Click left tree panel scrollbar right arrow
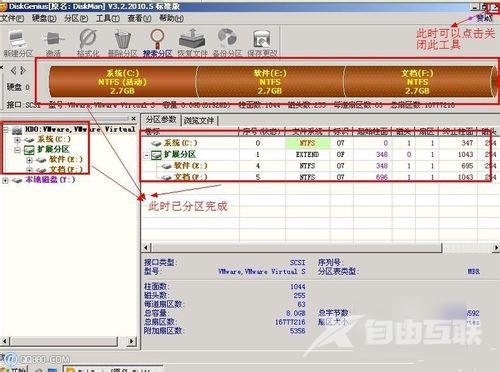This screenshot has height=372, width=500. (132, 341)
